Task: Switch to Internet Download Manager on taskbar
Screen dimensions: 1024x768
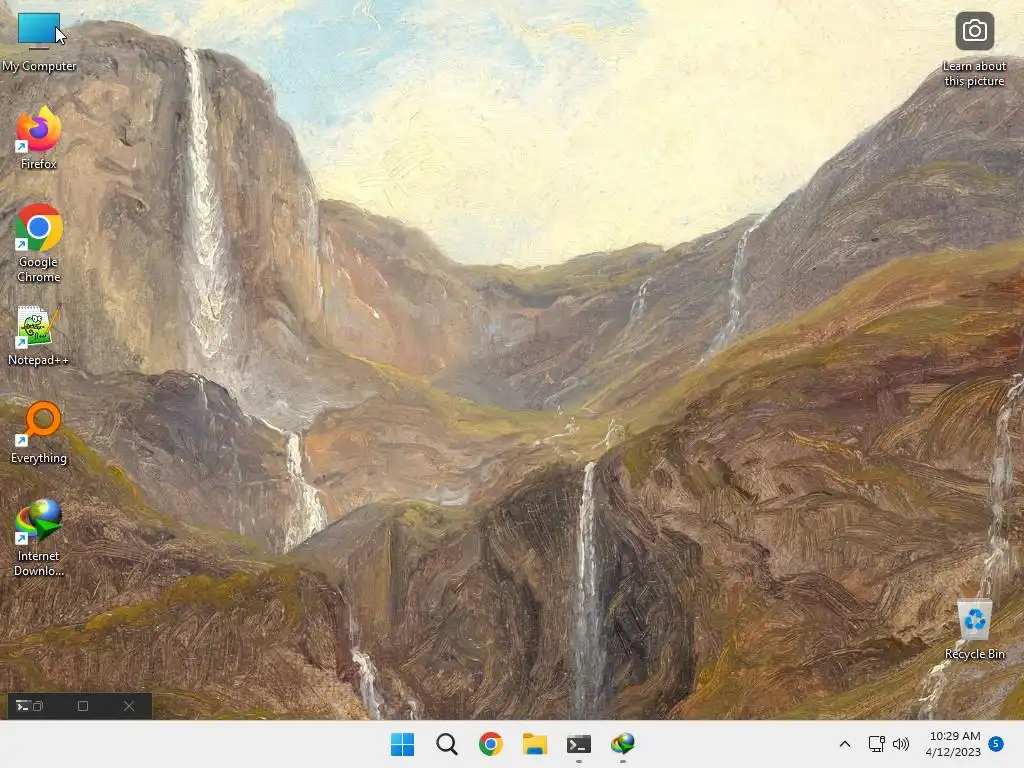Action: (622, 744)
